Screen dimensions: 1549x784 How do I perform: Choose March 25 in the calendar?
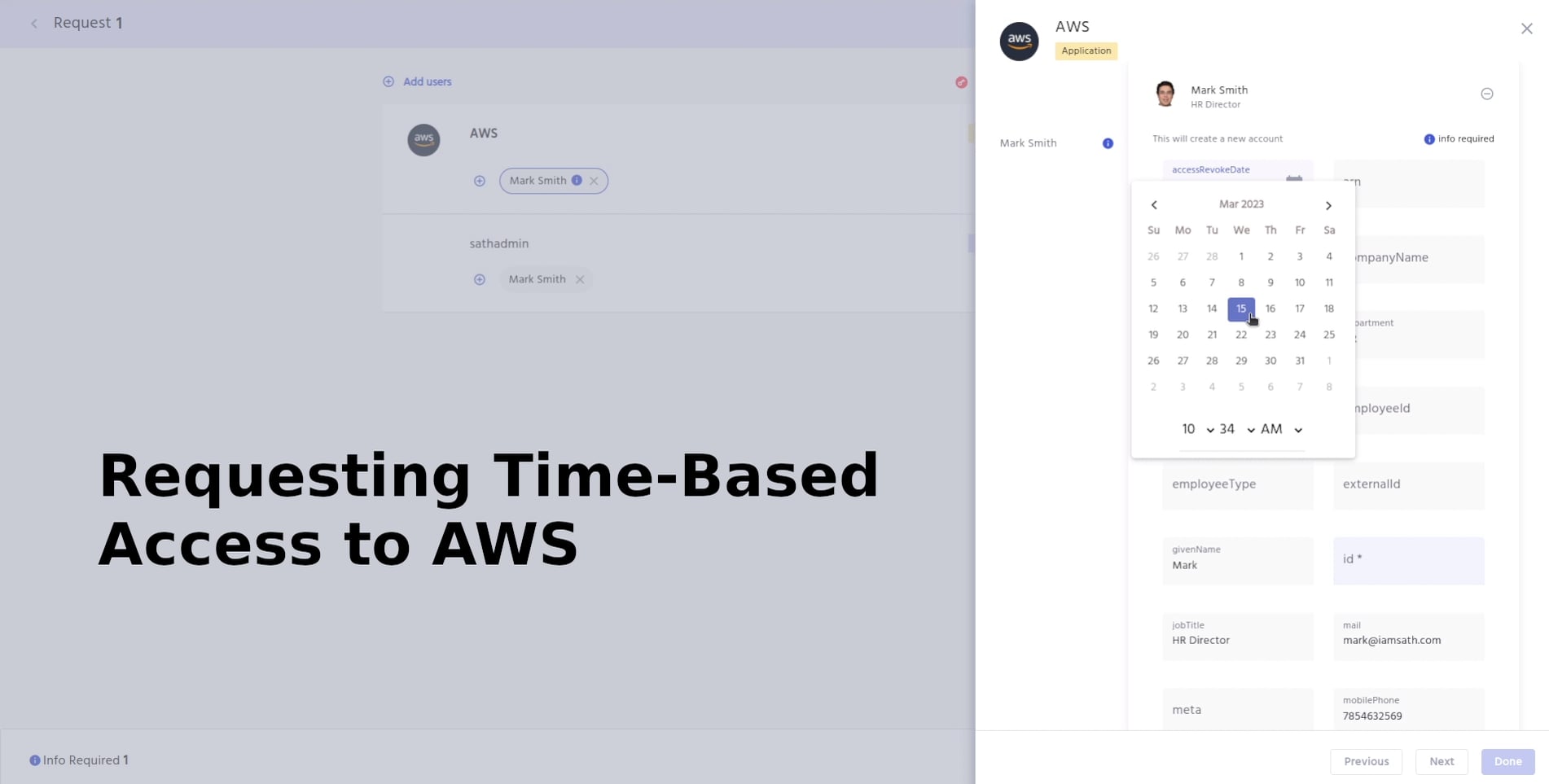click(1329, 335)
